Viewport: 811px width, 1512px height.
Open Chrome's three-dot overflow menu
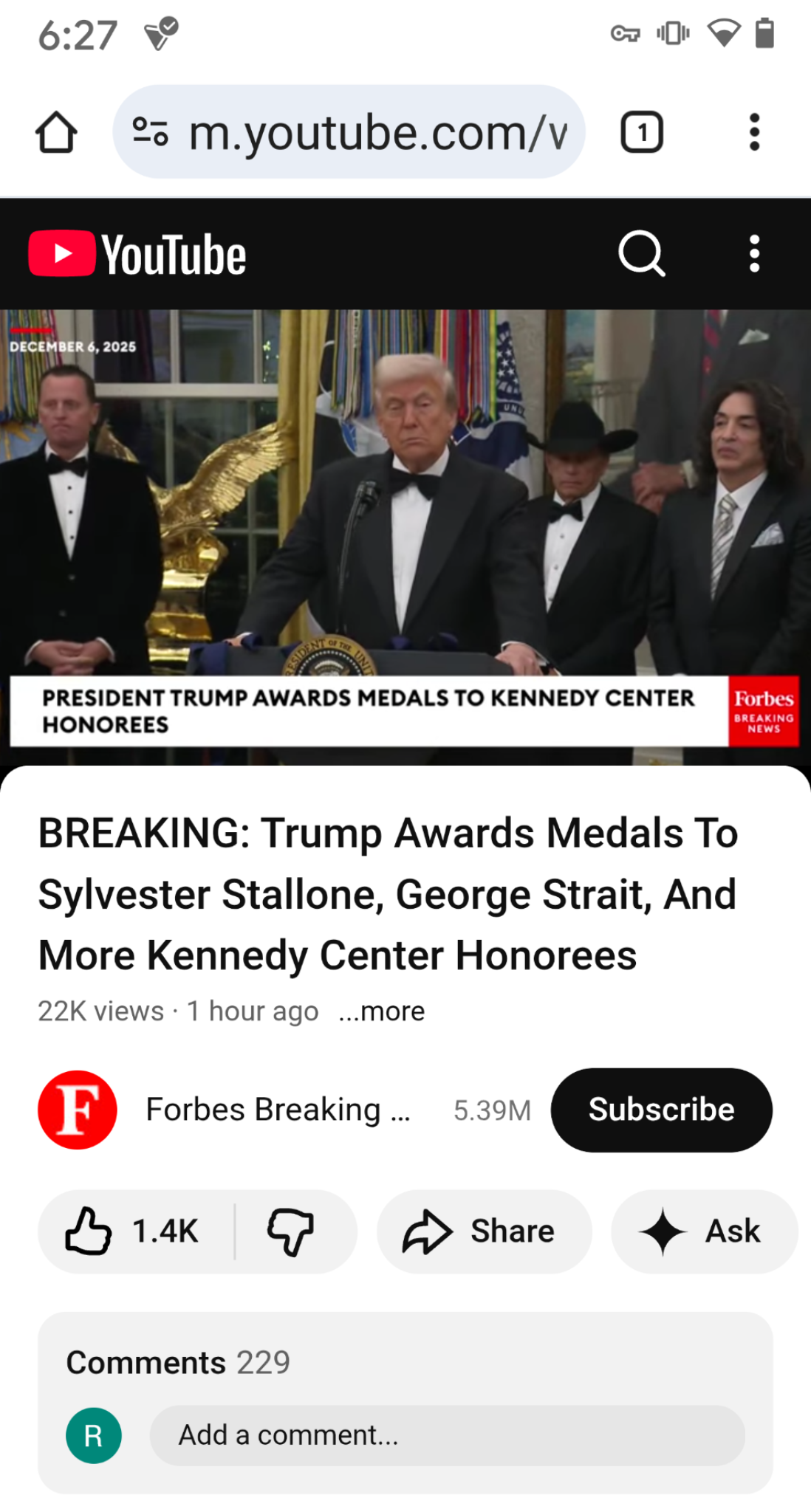pos(754,133)
